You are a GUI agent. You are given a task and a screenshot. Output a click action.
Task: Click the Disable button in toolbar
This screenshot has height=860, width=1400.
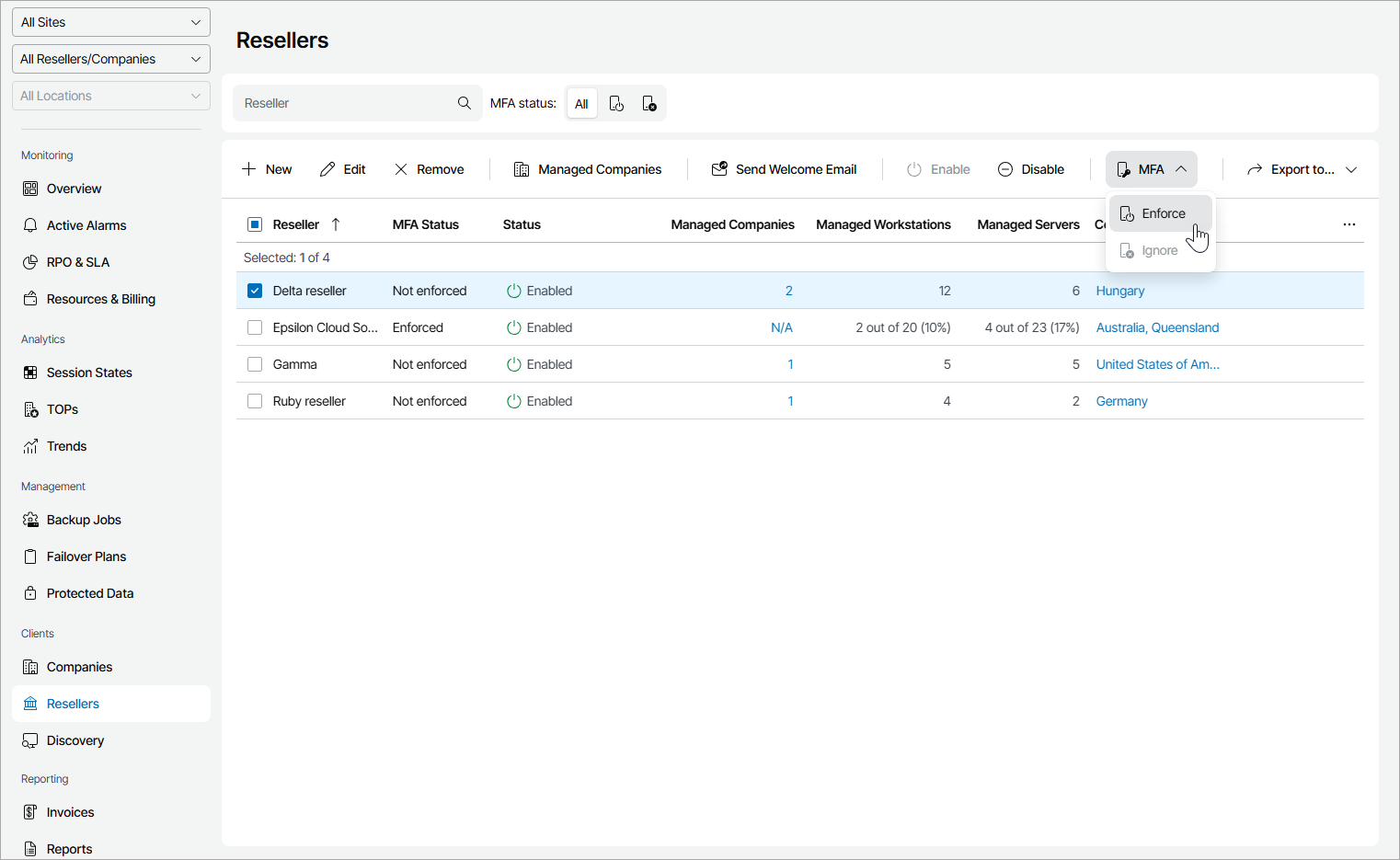pos(1031,169)
